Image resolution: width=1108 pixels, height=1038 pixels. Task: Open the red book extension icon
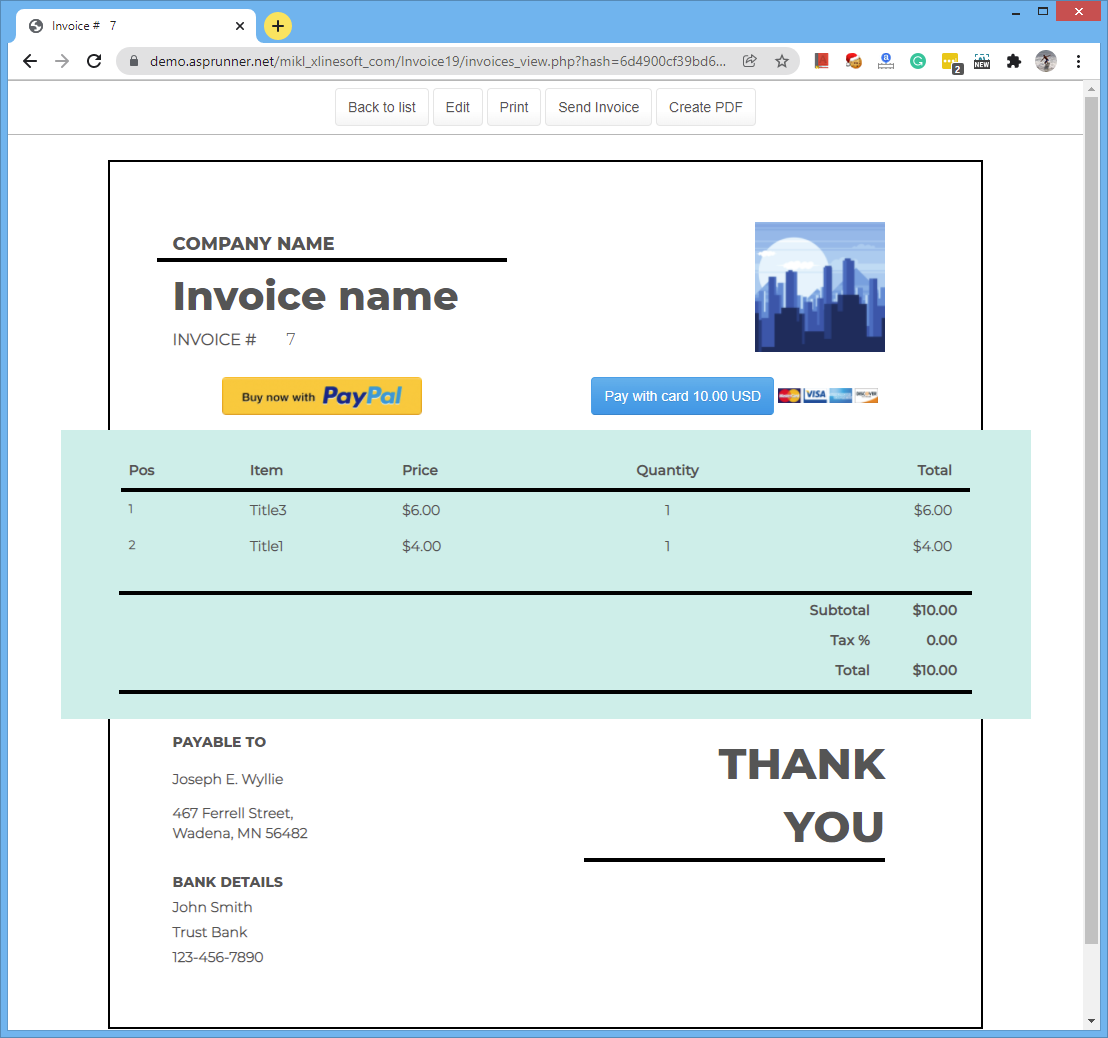coord(822,61)
